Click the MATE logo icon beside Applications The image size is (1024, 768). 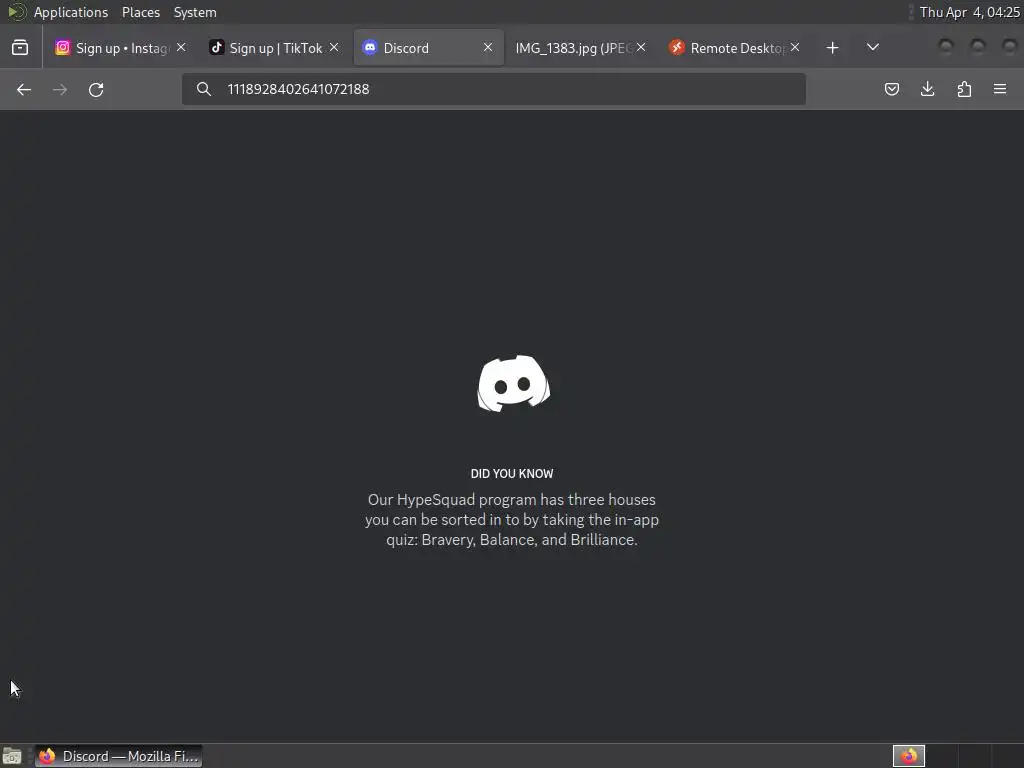tap(16, 12)
